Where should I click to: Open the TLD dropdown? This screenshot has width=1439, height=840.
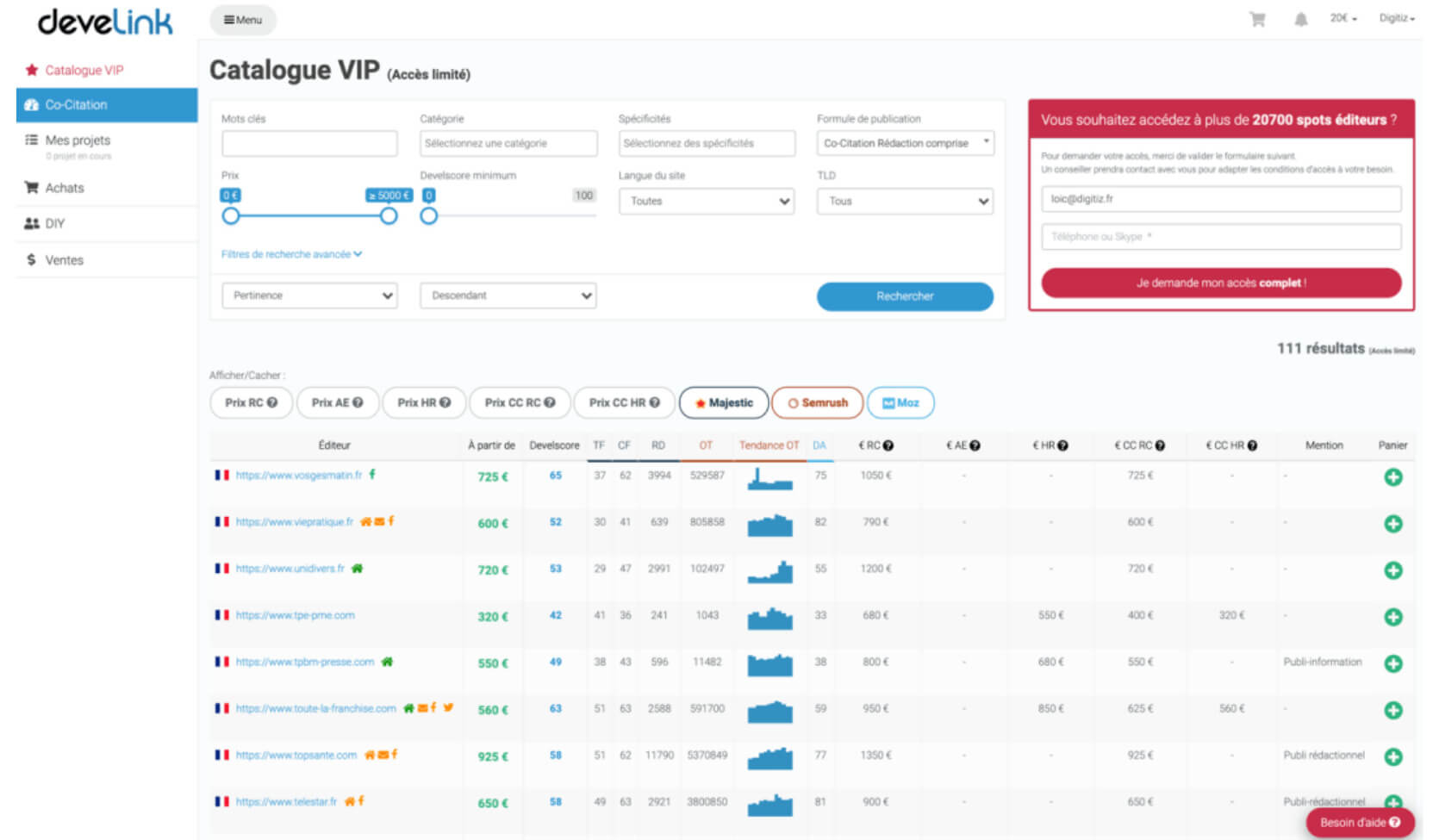[905, 201]
